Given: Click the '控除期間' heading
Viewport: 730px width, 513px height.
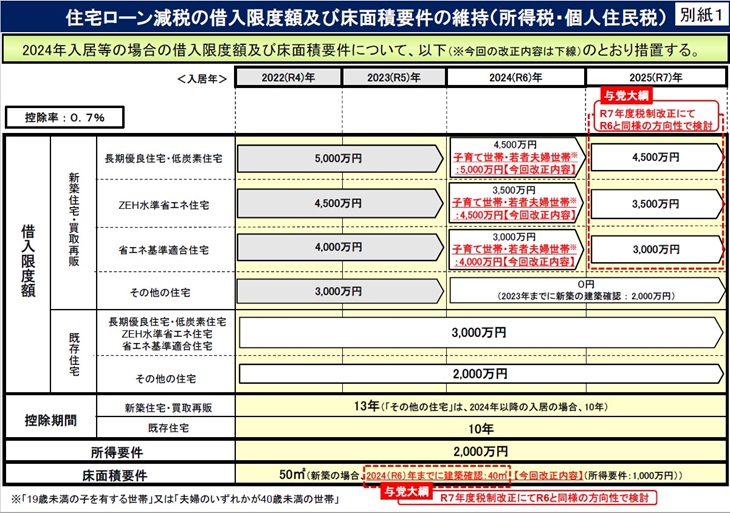Looking at the screenshot, I should click(50, 420).
